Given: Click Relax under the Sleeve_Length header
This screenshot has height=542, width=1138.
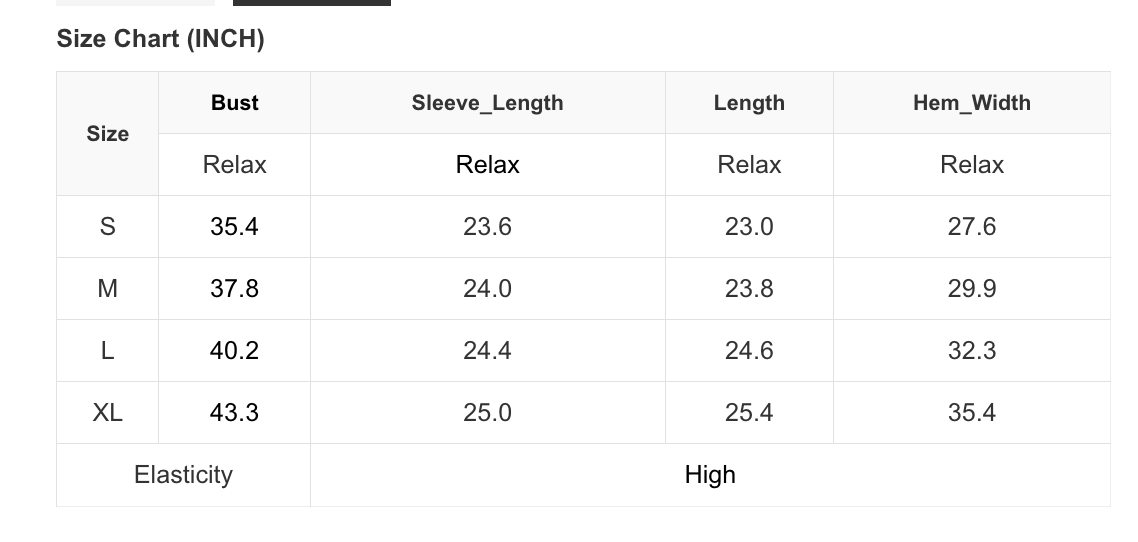Looking at the screenshot, I should (x=487, y=165).
